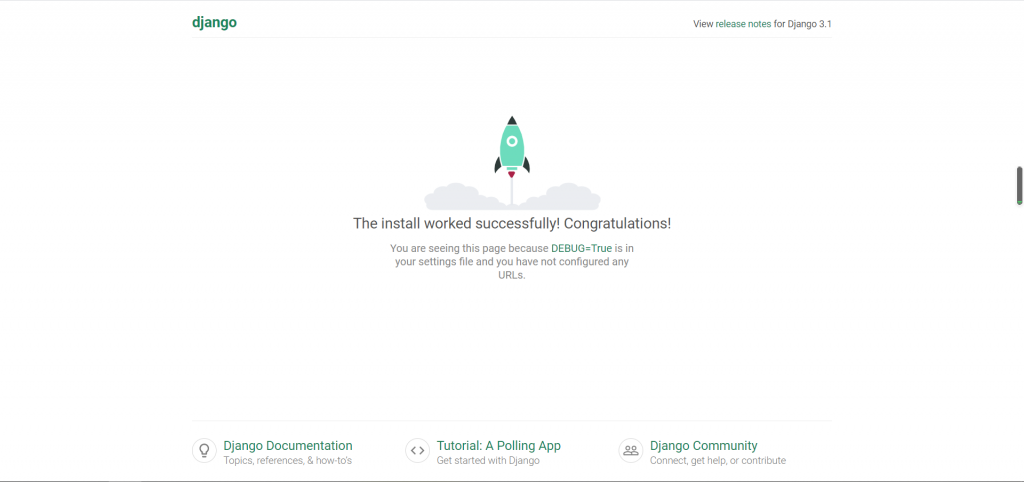Click the "Topics, references, & how-to's" subtitle
The height and width of the screenshot is (482, 1024).
[x=287, y=461]
